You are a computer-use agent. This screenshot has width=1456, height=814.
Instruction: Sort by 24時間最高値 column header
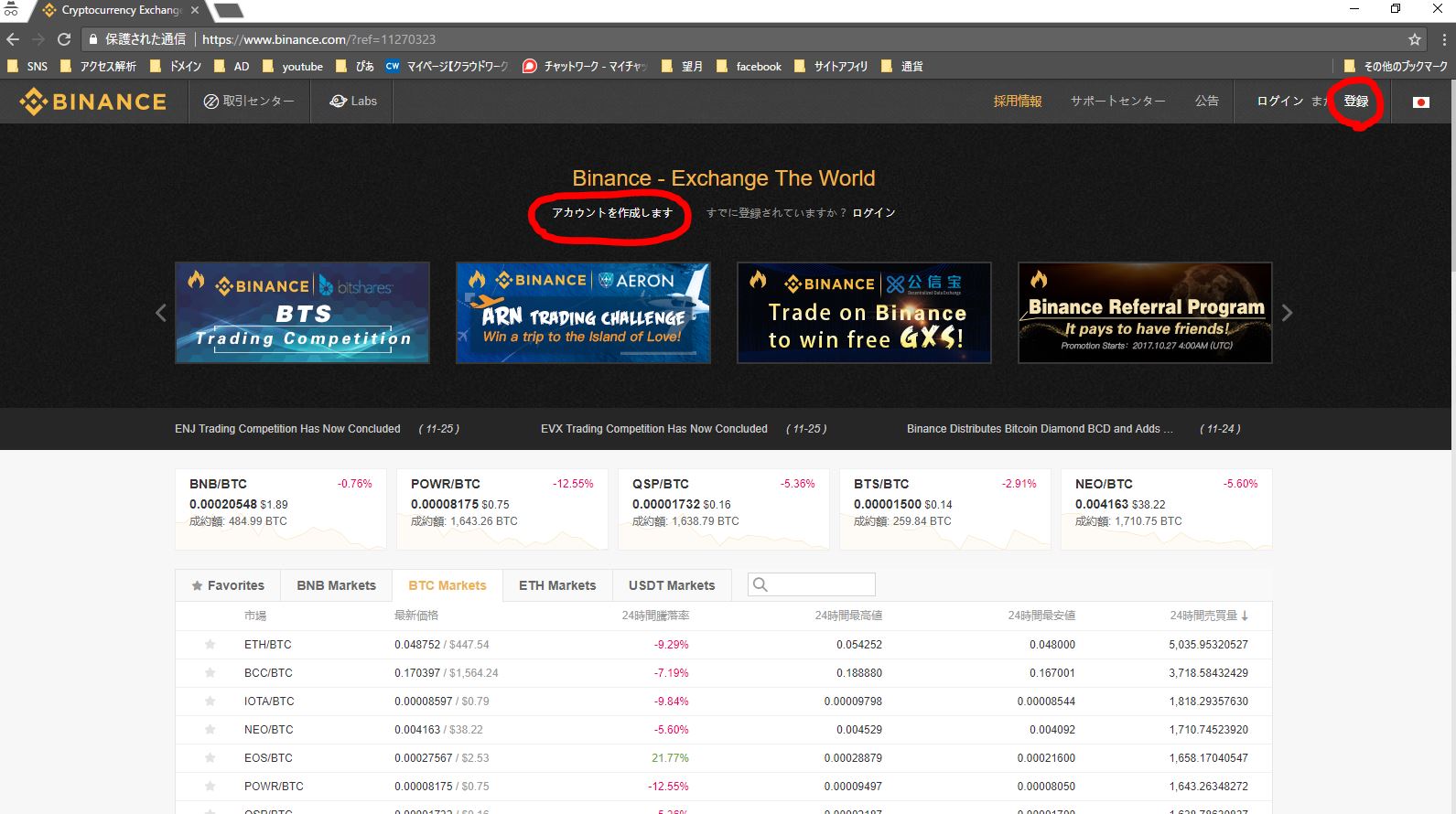[848, 616]
